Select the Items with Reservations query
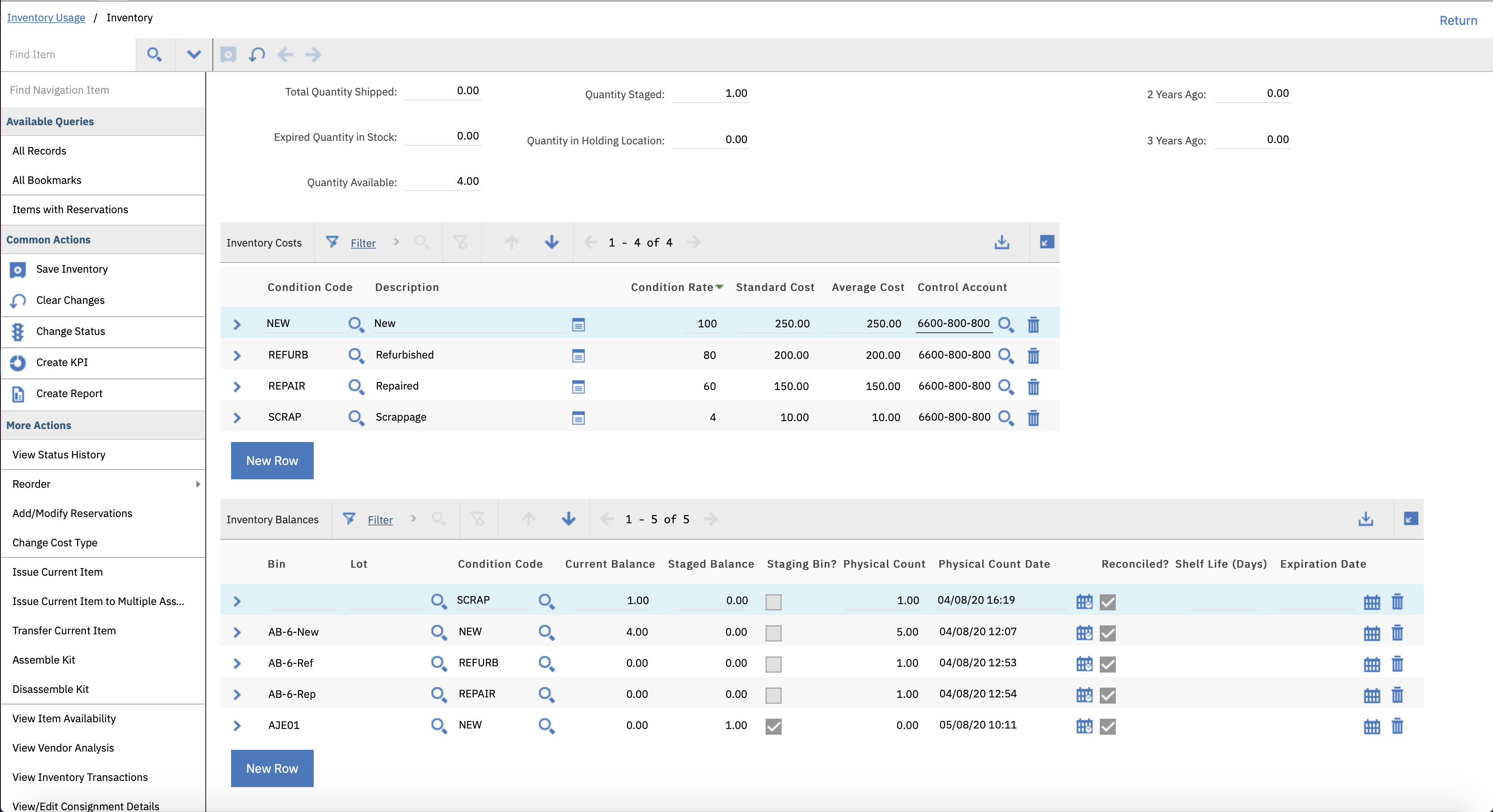The width and height of the screenshot is (1493, 812). coord(70,209)
